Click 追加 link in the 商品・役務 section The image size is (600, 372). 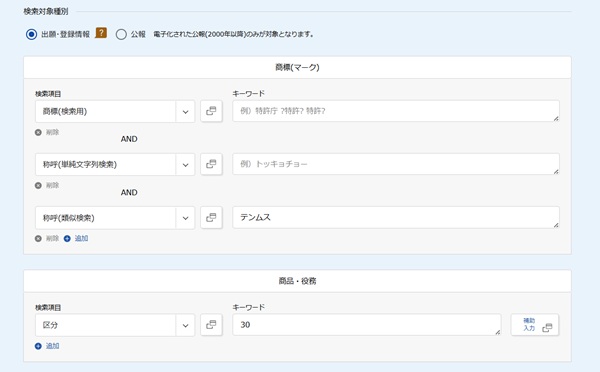(x=52, y=346)
